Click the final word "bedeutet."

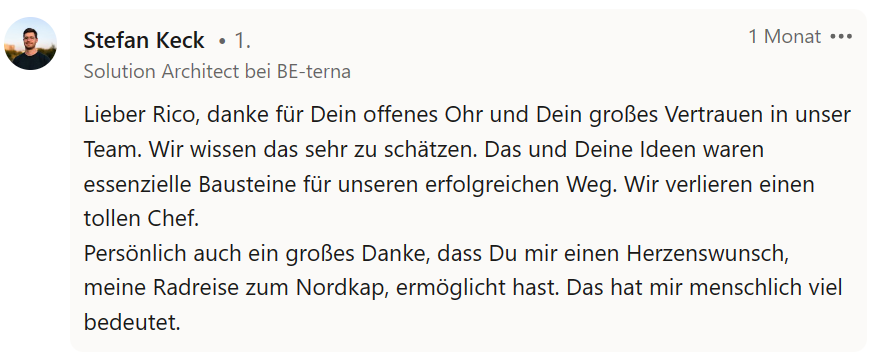click(x=132, y=322)
